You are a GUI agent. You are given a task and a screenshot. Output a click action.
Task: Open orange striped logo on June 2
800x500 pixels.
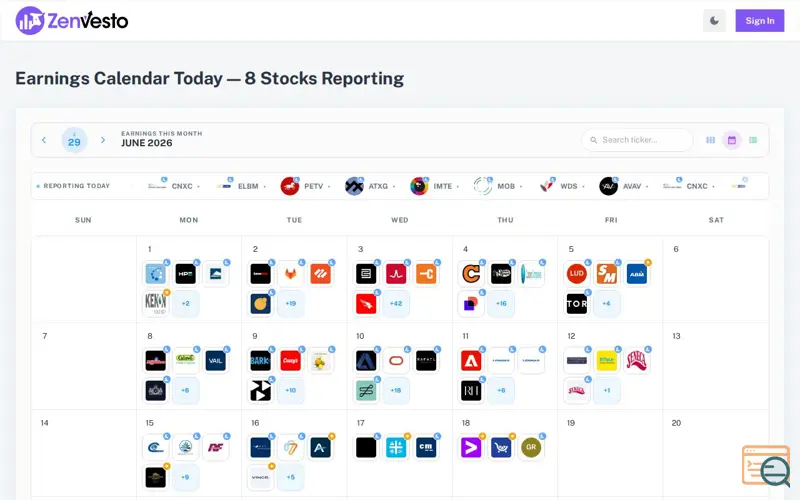pos(320,274)
